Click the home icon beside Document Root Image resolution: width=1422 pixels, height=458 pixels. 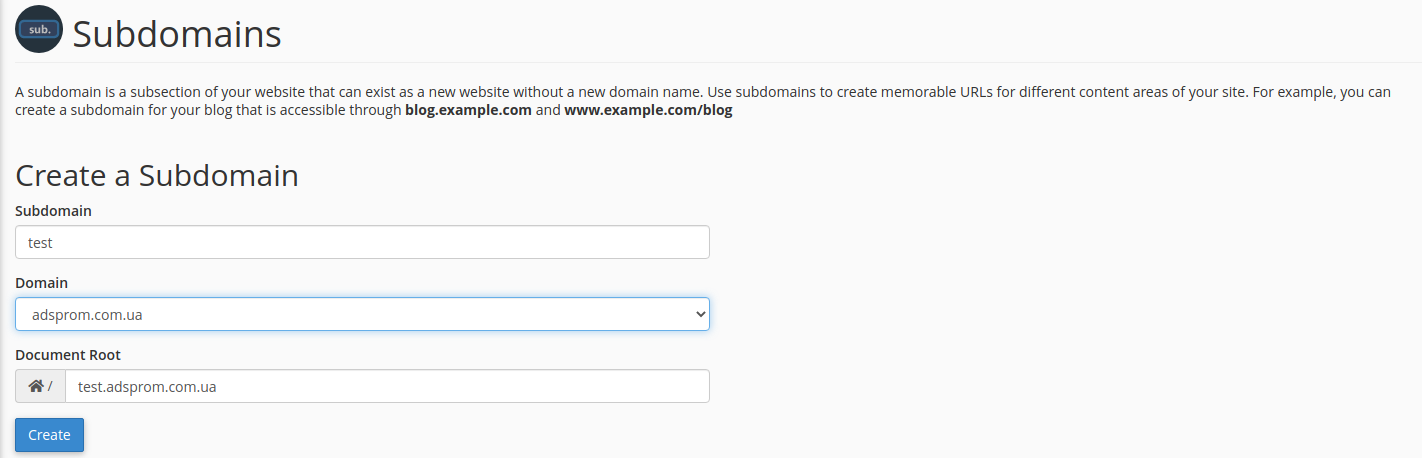36,386
